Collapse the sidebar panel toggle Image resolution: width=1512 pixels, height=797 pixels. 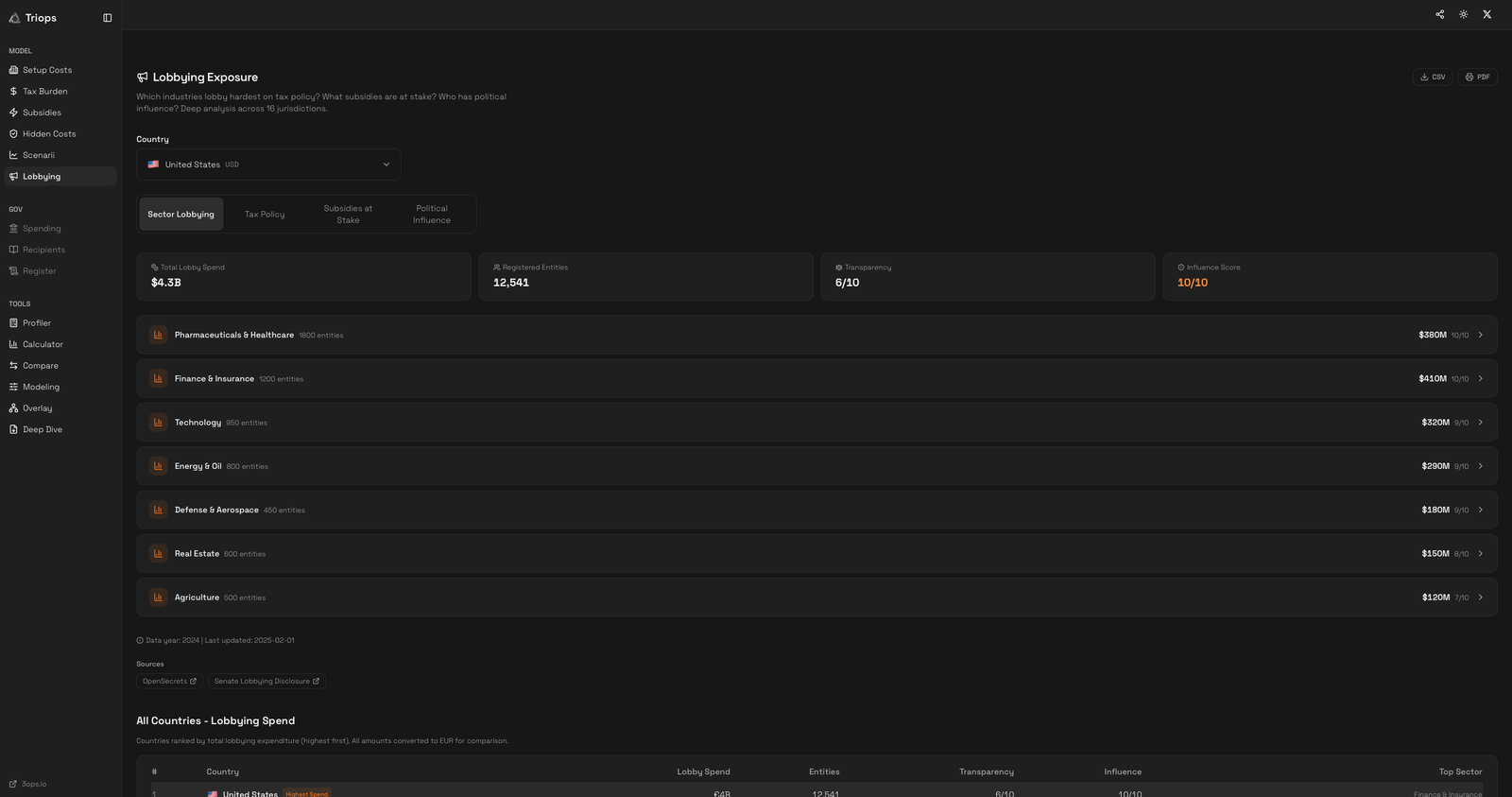107,18
